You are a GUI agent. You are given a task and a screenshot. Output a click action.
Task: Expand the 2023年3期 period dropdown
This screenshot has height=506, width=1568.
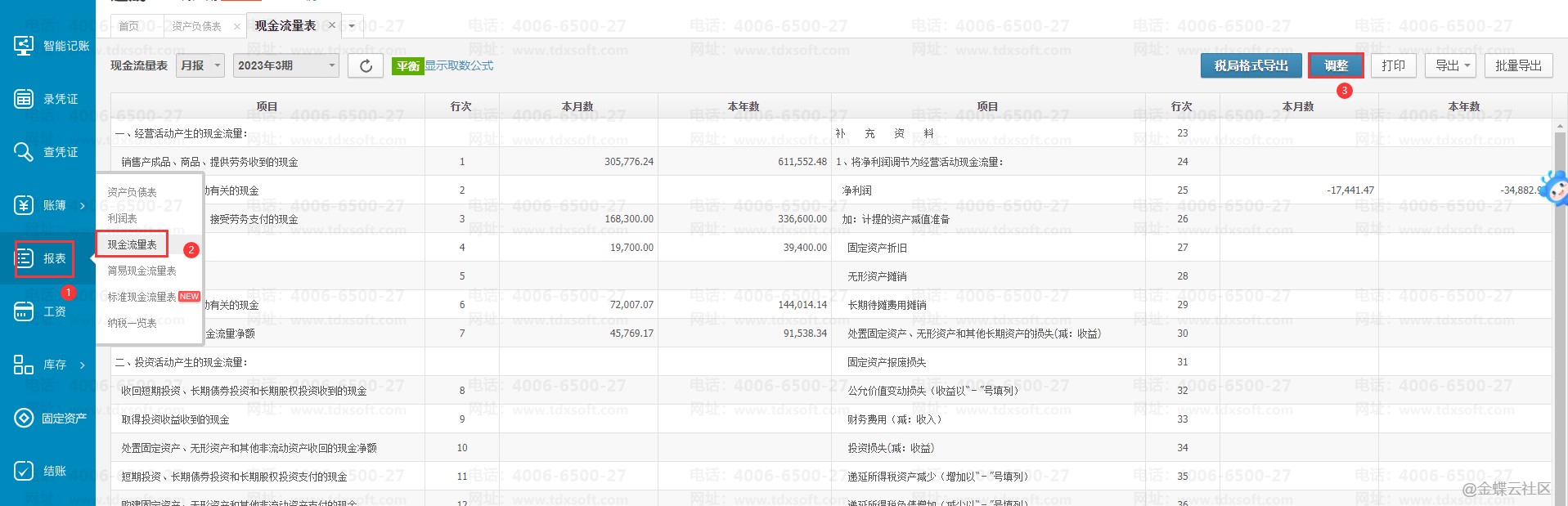click(x=286, y=65)
